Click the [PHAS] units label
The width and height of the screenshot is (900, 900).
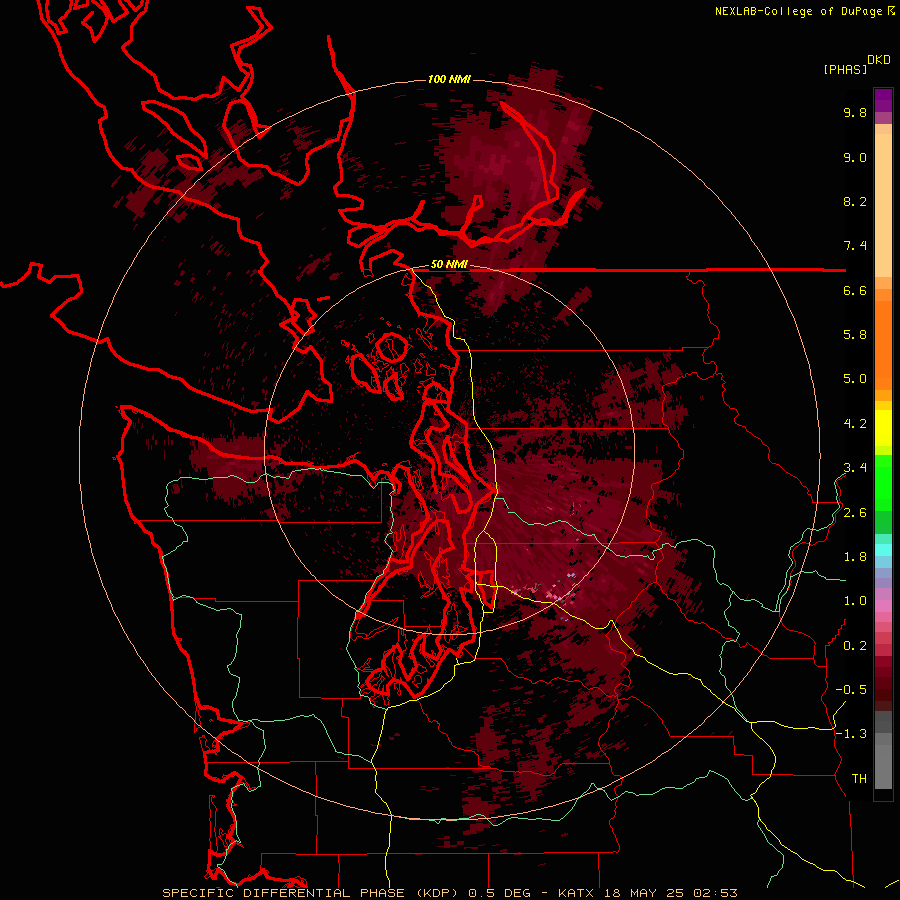pos(845,69)
